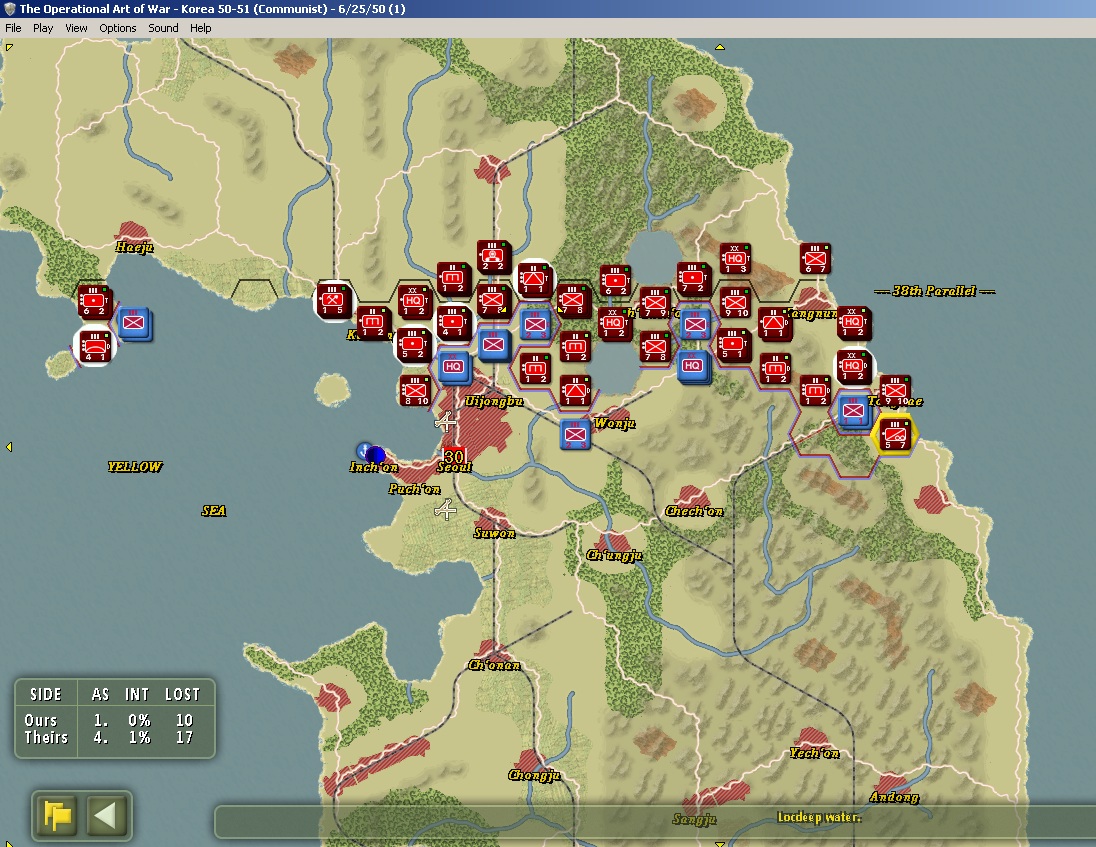Click the Yech'on city label
Viewport: 1096px width, 847px height.
[x=814, y=753]
